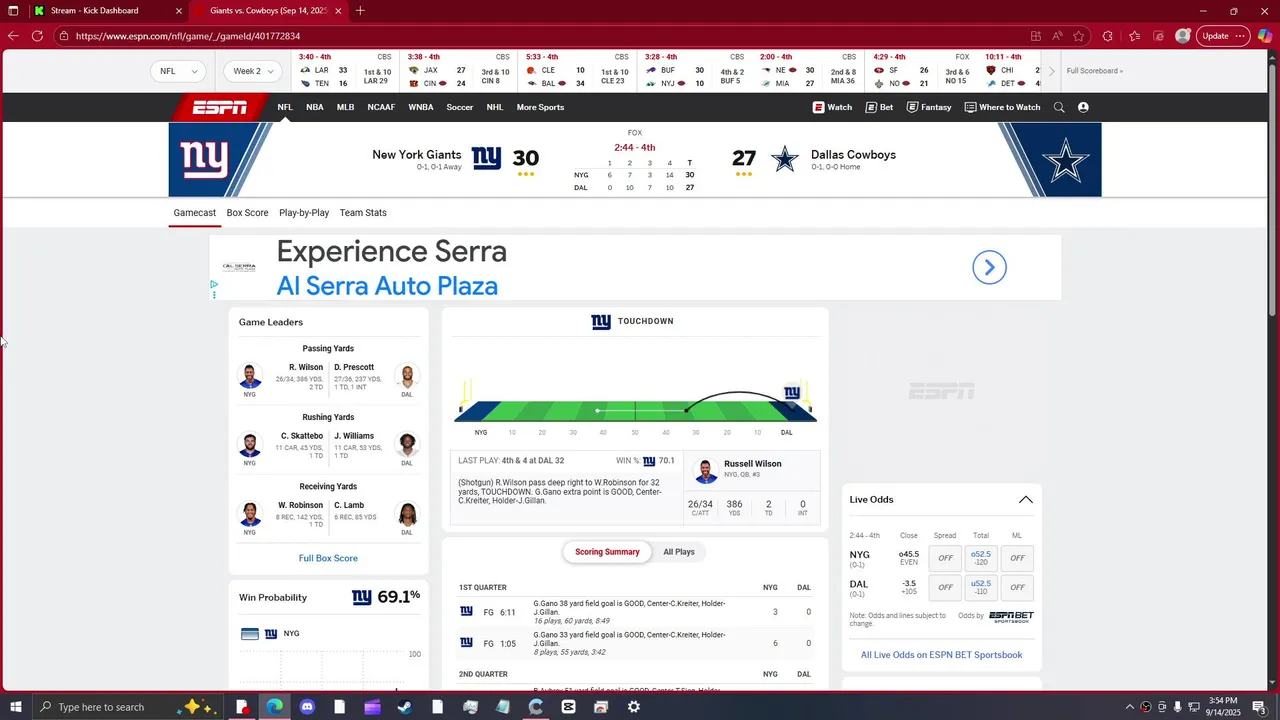1280x720 pixels.
Task: Select NHL in the ESPN menu
Action: 495,107
